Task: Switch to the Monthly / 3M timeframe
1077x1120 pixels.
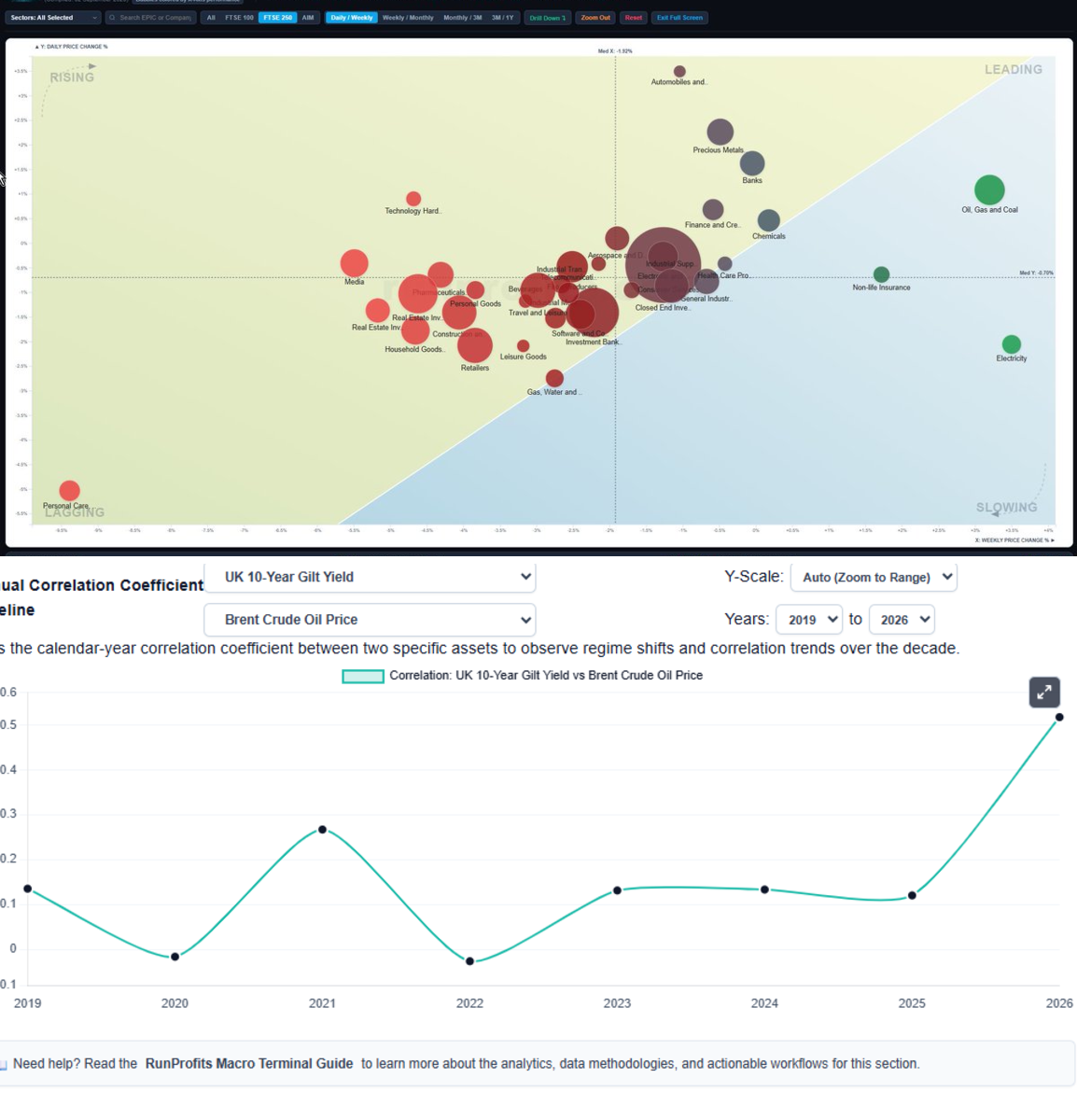Action: pos(462,18)
